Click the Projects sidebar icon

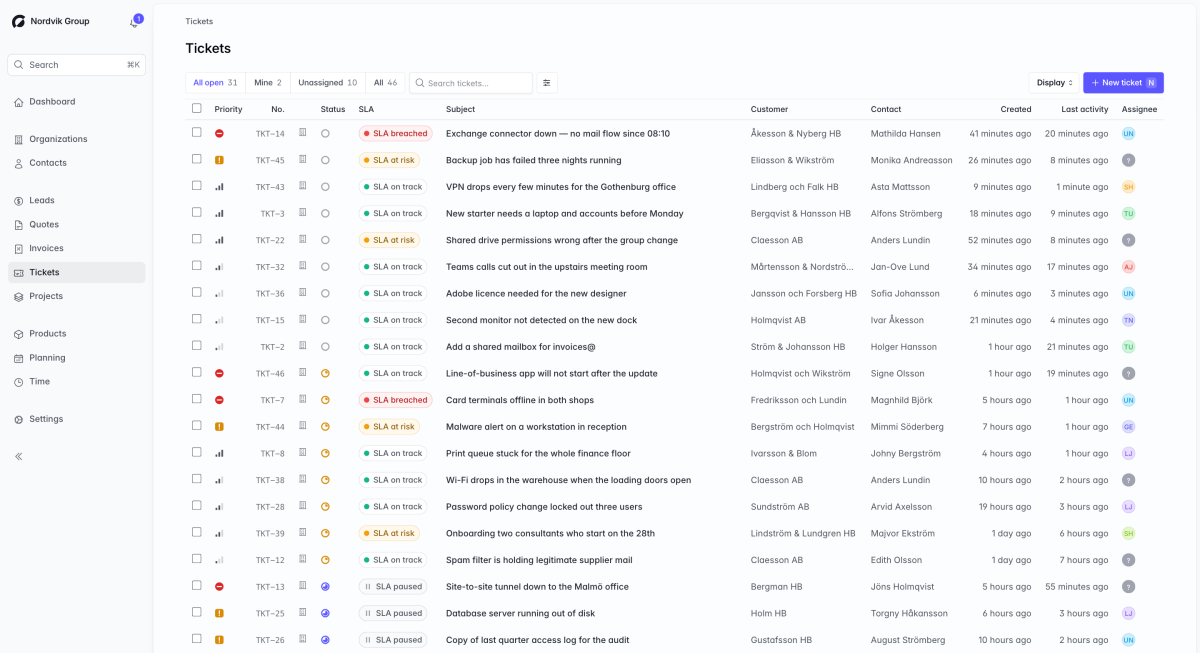19,297
